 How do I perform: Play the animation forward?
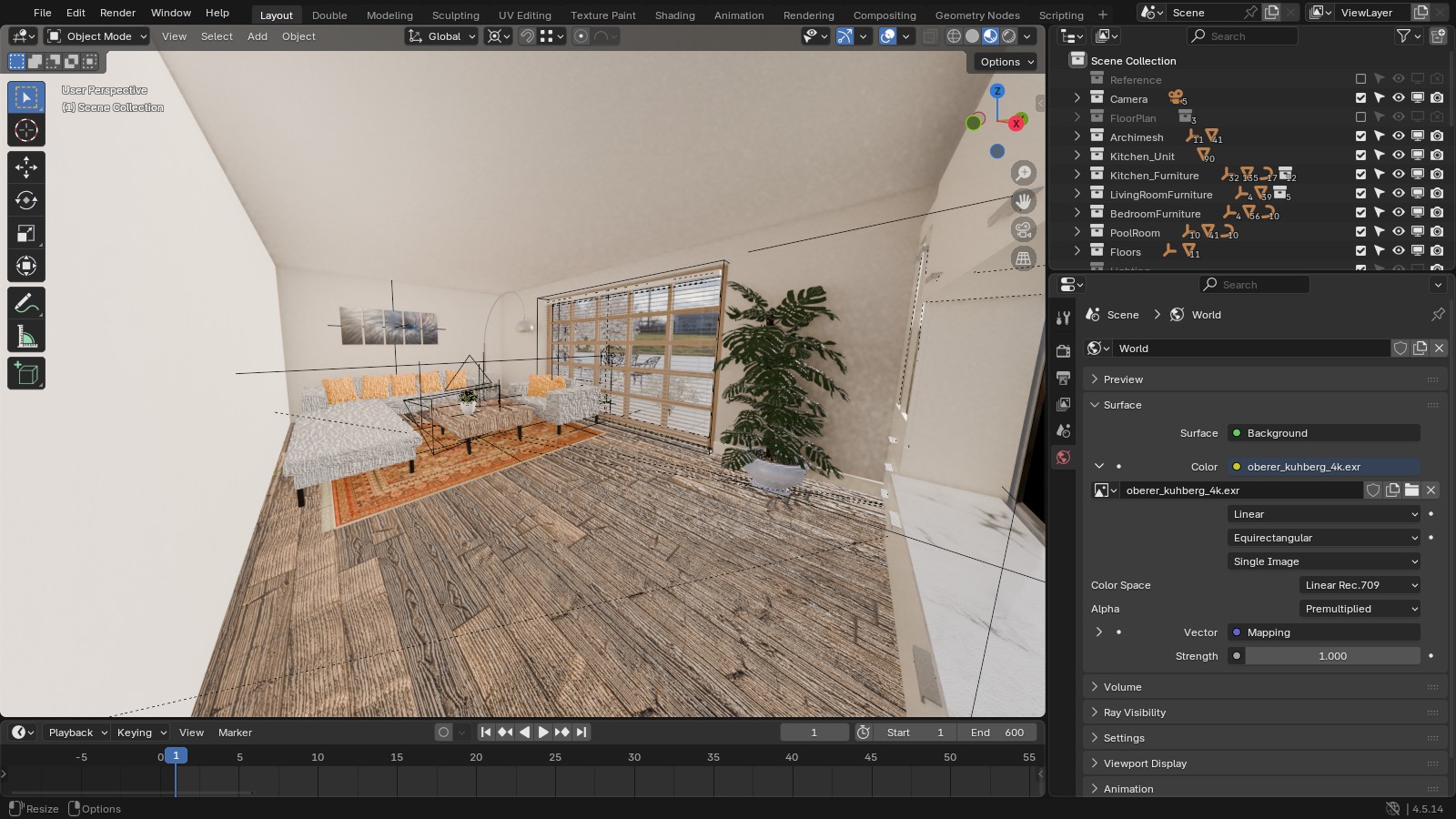pos(543,733)
